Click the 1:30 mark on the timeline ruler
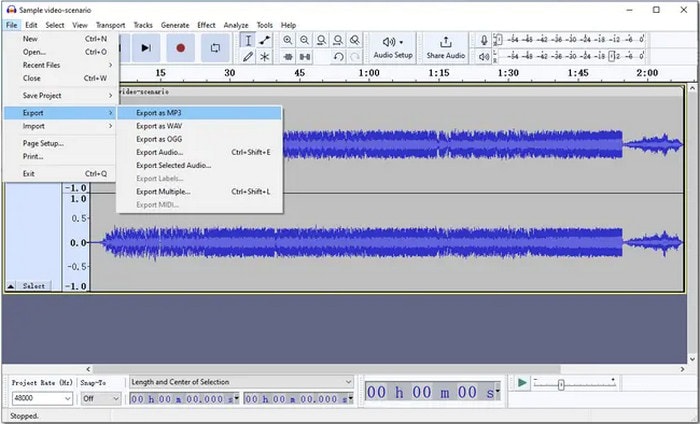The image size is (700, 424). [x=508, y=73]
